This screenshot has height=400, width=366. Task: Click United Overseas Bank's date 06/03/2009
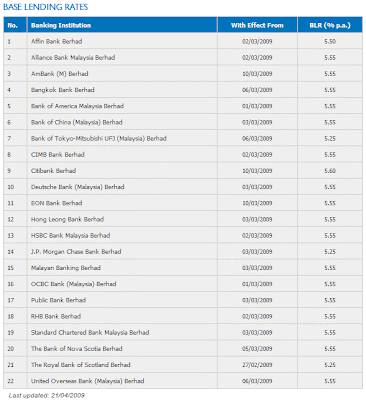coord(257,381)
